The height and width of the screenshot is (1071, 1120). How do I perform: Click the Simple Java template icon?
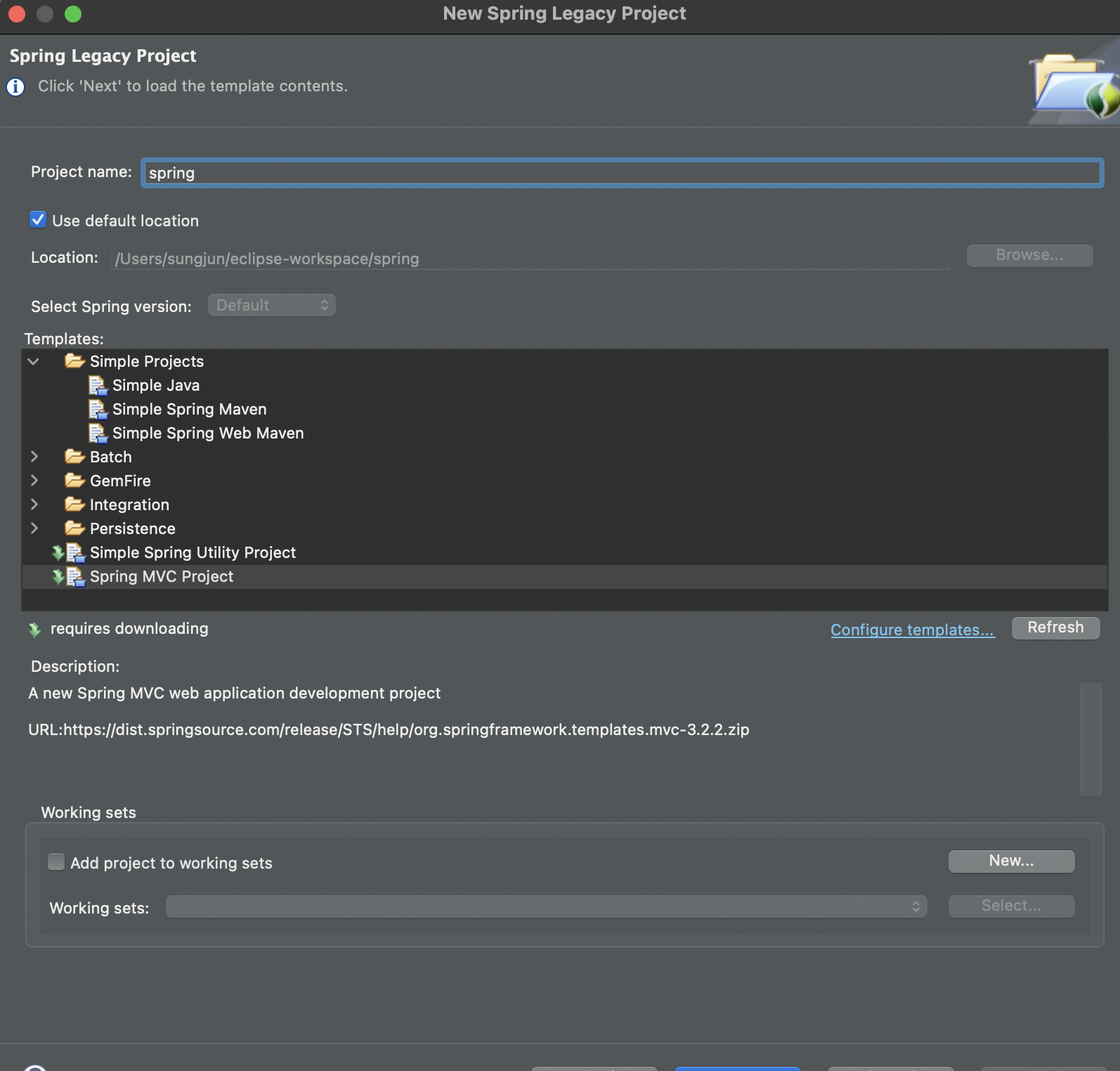[x=98, y=385]
